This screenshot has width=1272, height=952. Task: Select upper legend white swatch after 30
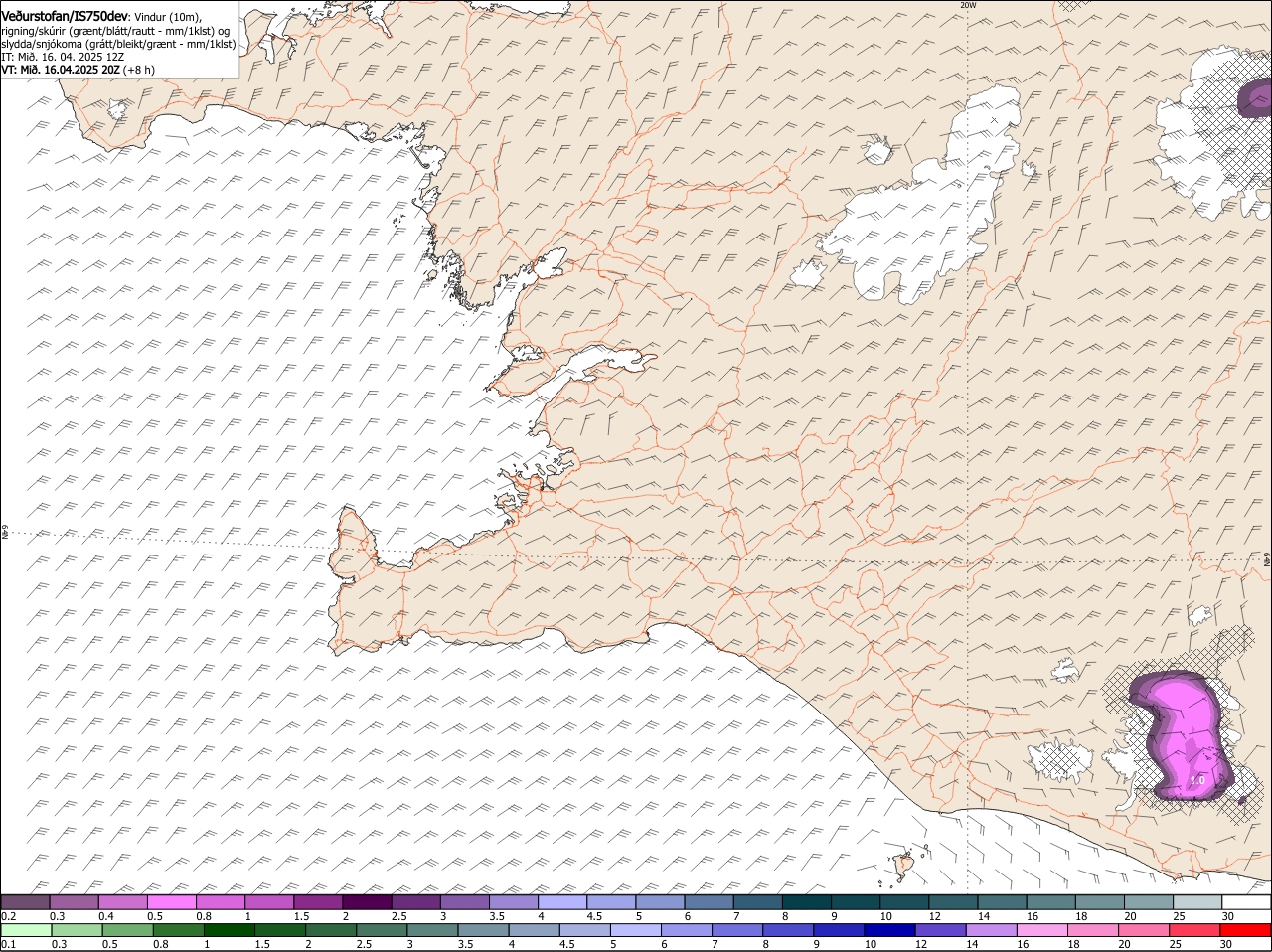pyautogui.click(x=1245, y=902)
